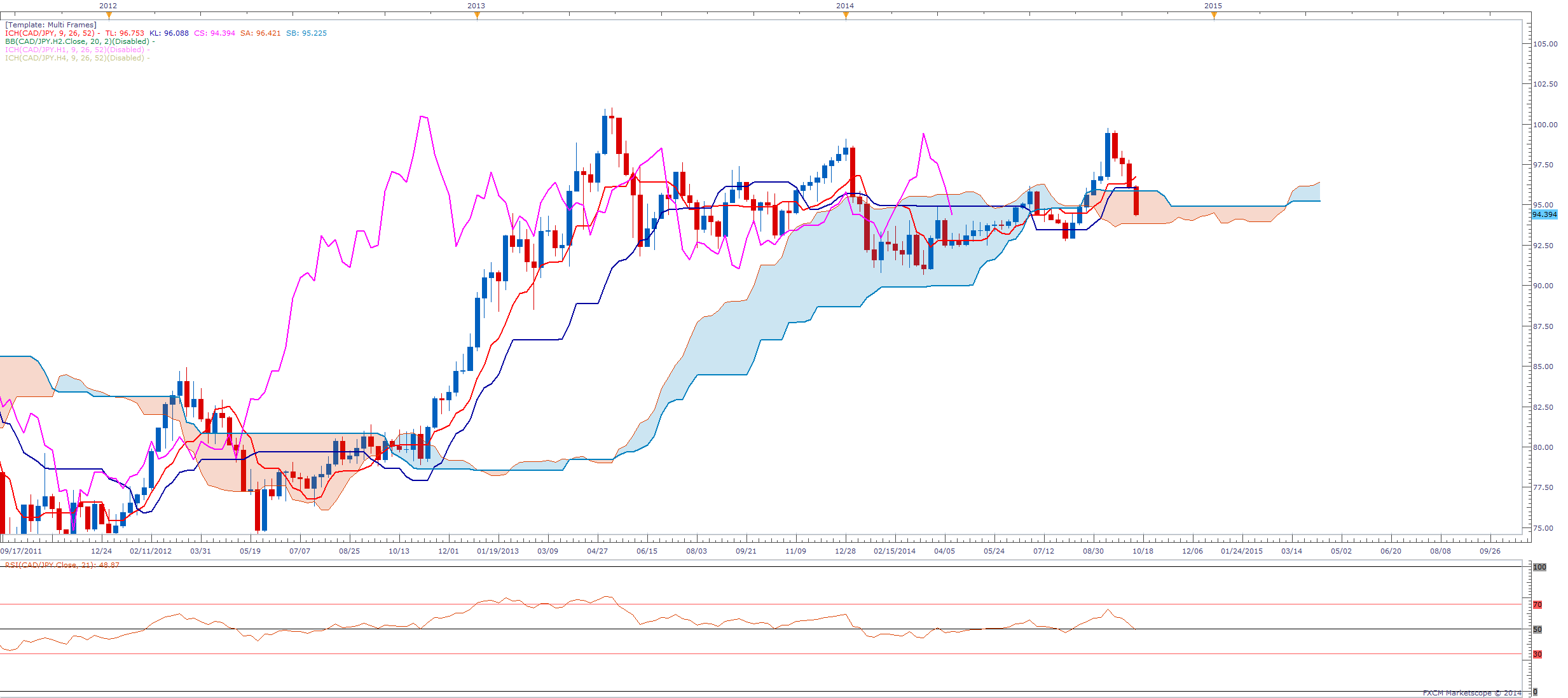Click the 04/27 date axis label
Screen dimensions: 1568x698
(597, 551)
